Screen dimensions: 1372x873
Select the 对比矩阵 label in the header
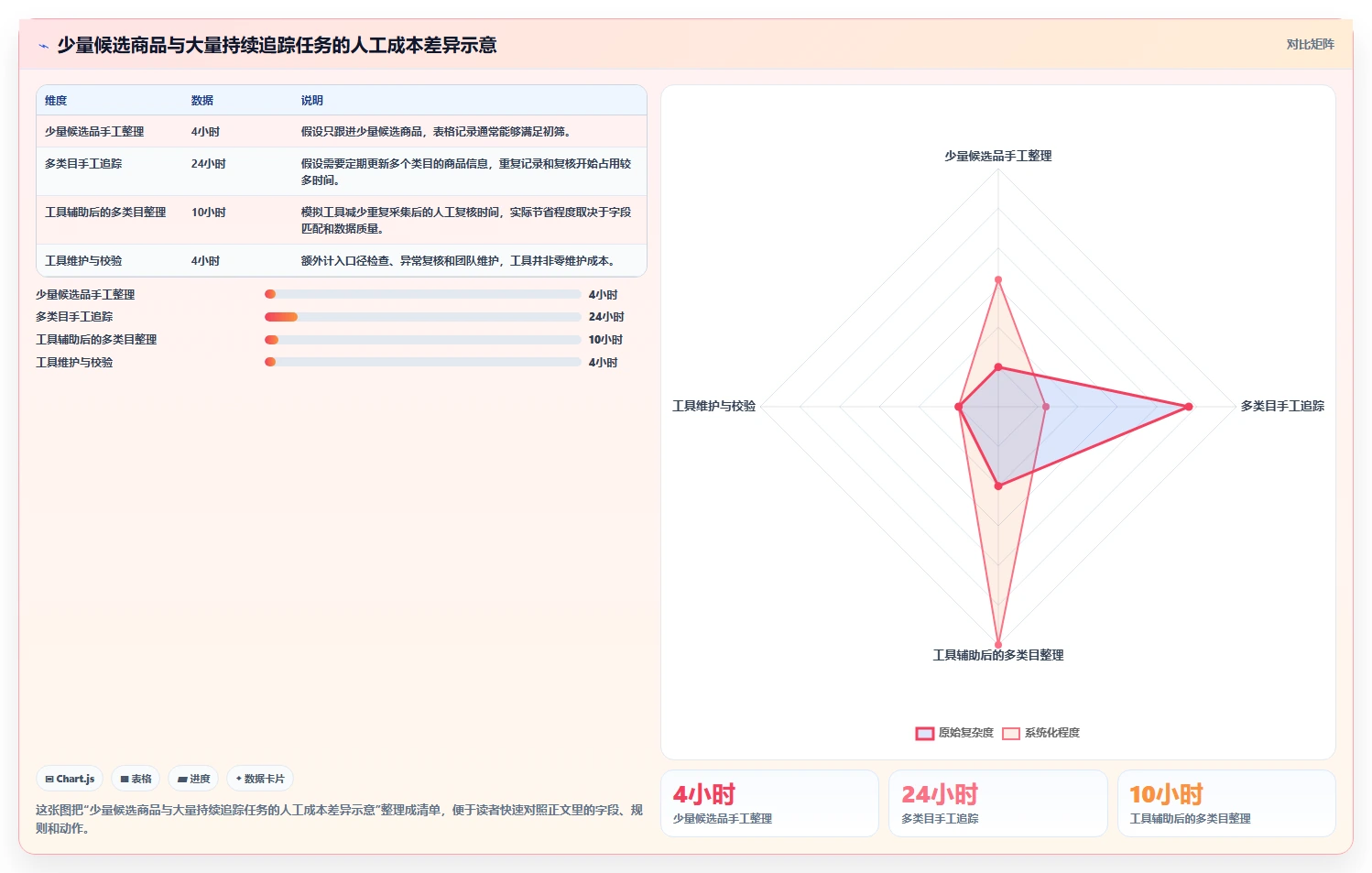(x=1310, y=44)
